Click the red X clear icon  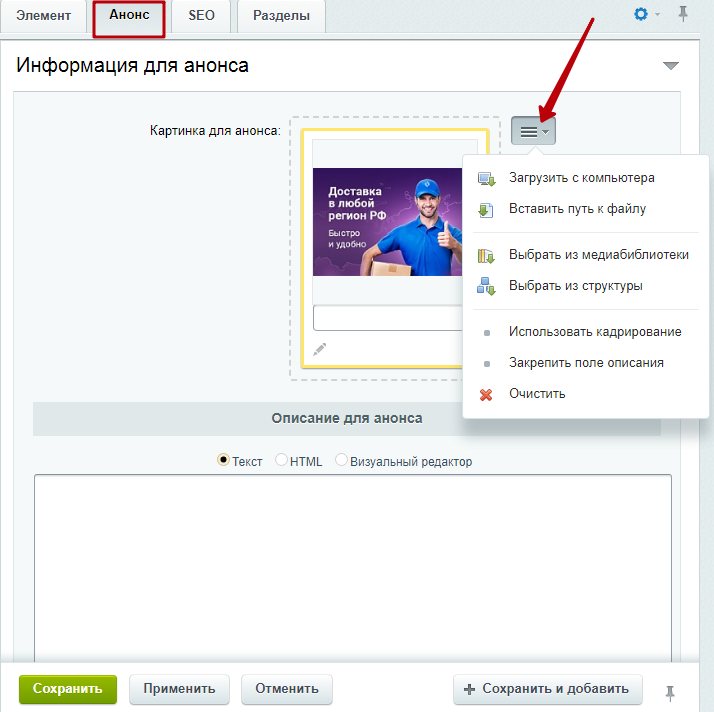[x=486, y=394]
